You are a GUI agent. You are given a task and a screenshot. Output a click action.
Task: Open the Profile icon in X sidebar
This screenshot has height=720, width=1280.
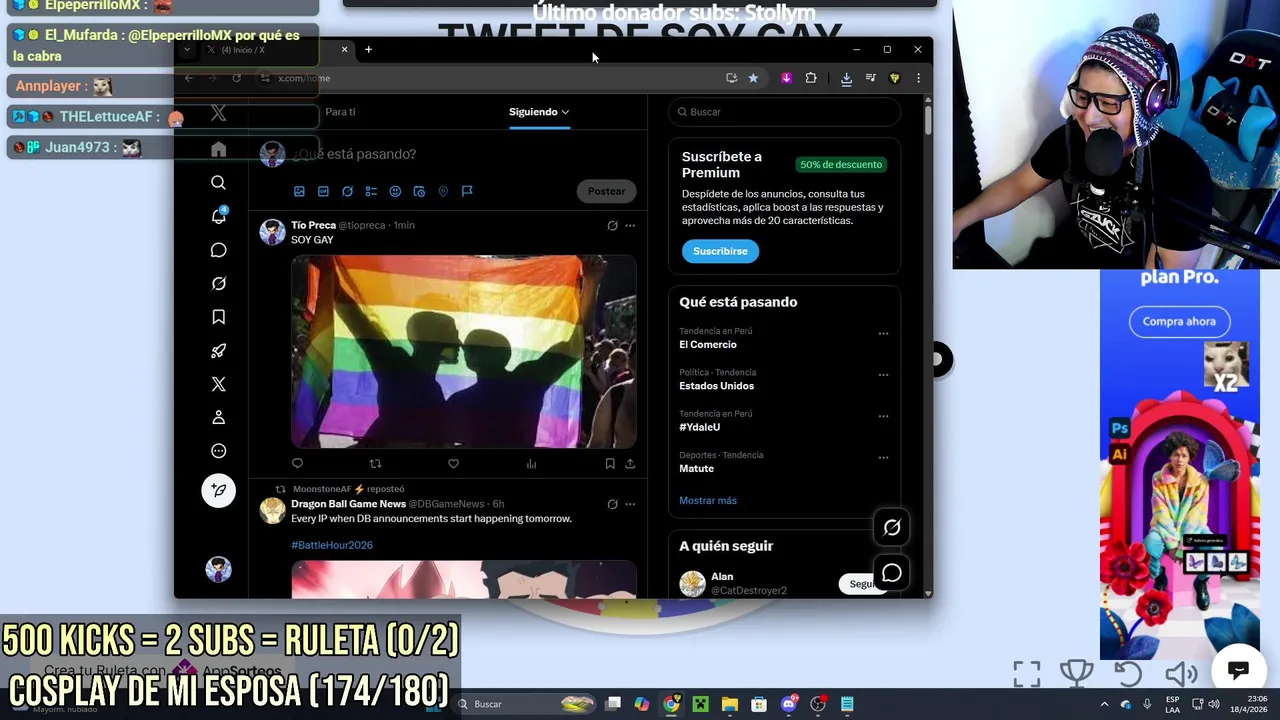[218, 417]
